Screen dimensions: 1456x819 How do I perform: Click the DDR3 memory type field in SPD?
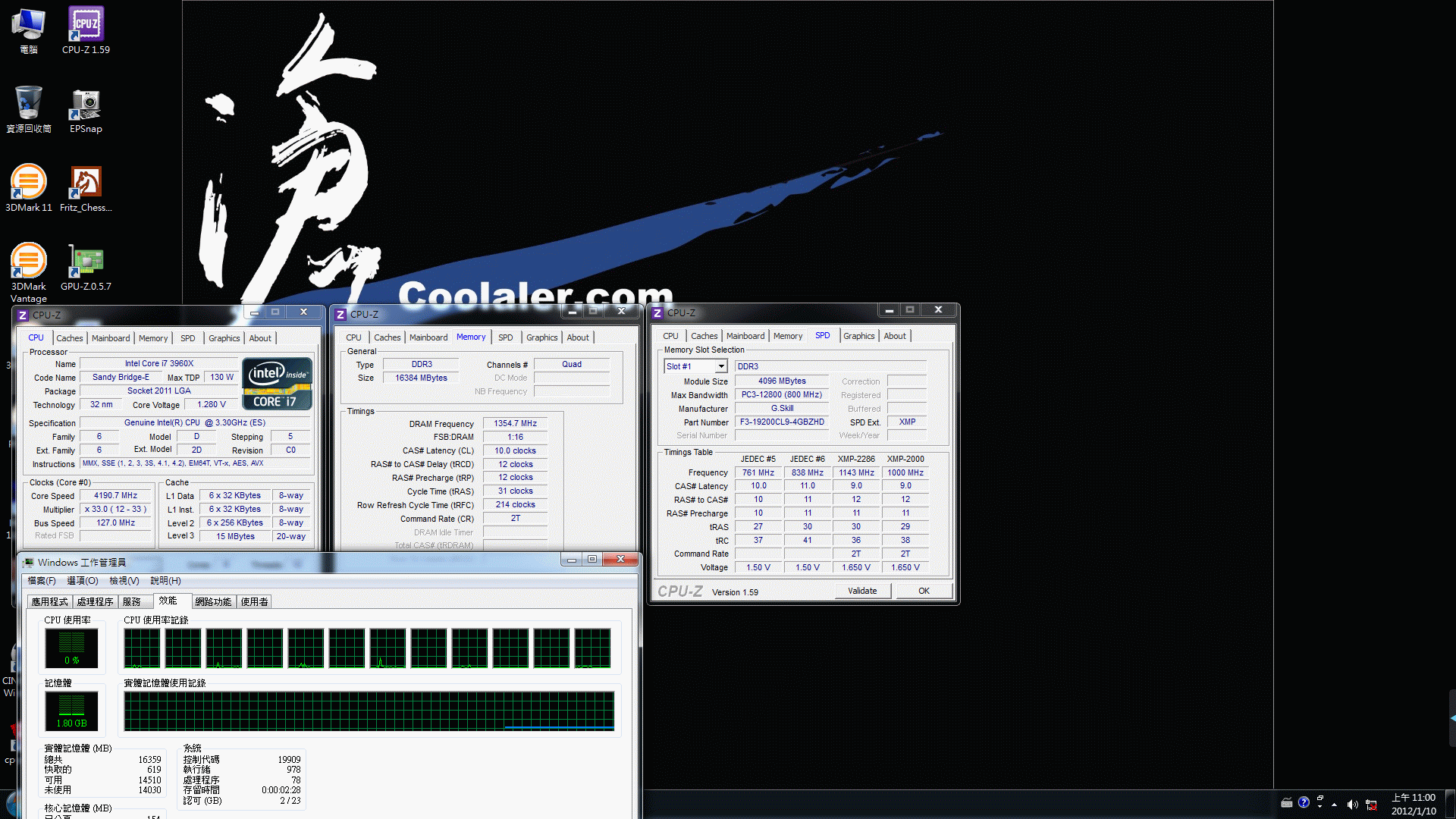pyautogui.click(x=830, y=366)
